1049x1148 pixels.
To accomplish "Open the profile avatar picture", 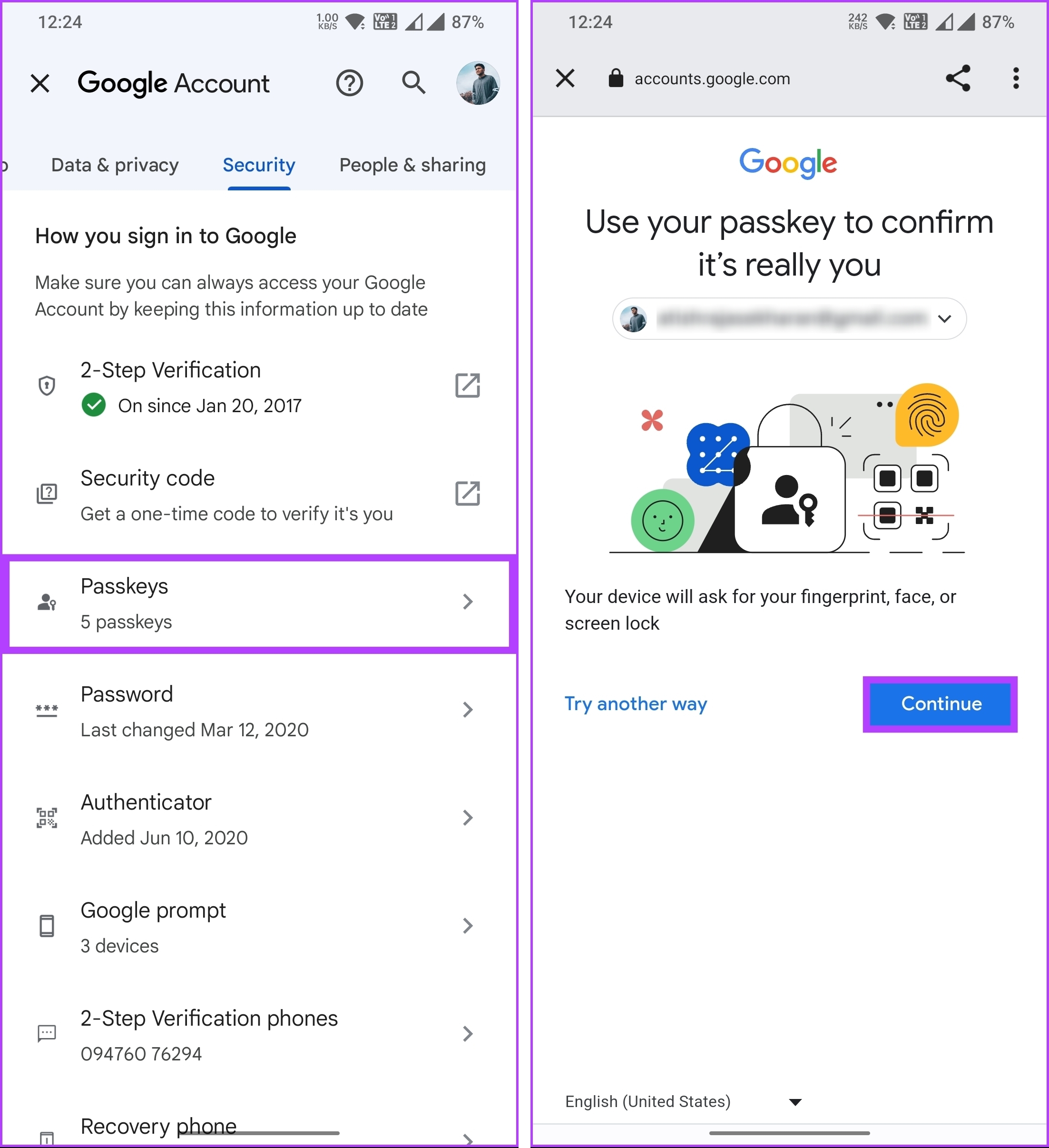I will click(x=478, y=83).
